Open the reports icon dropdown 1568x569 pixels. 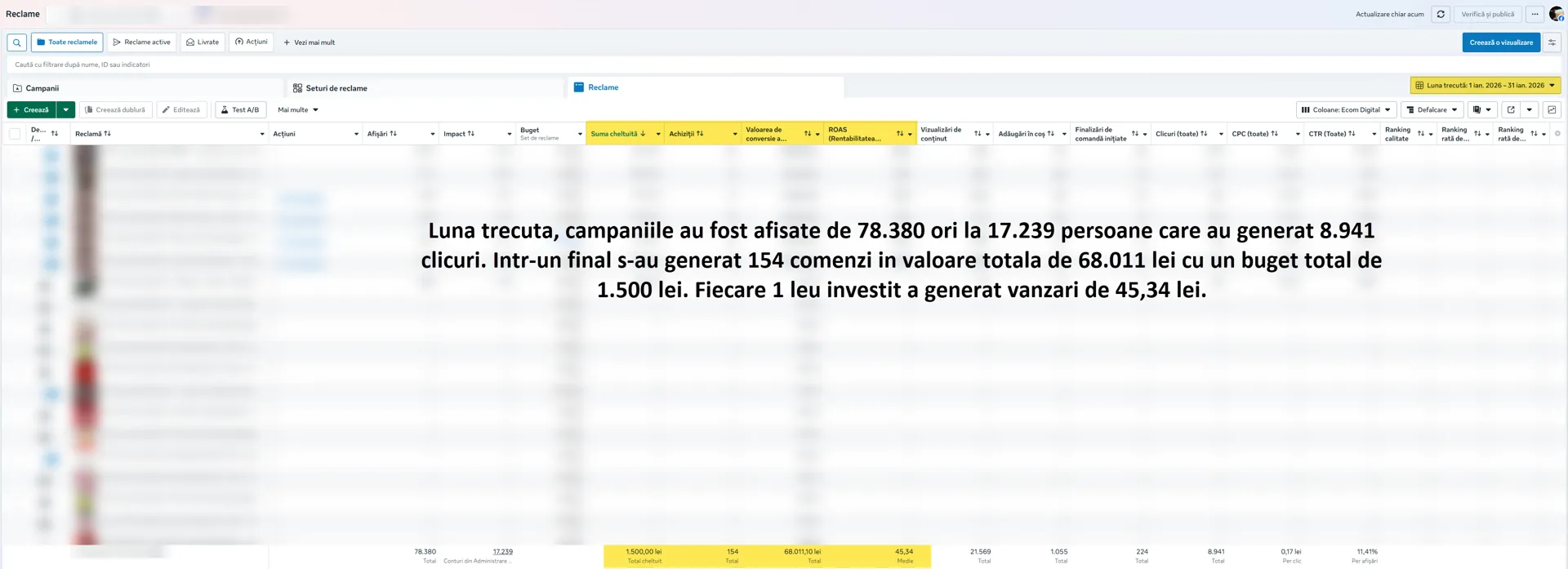(1481, 109)
